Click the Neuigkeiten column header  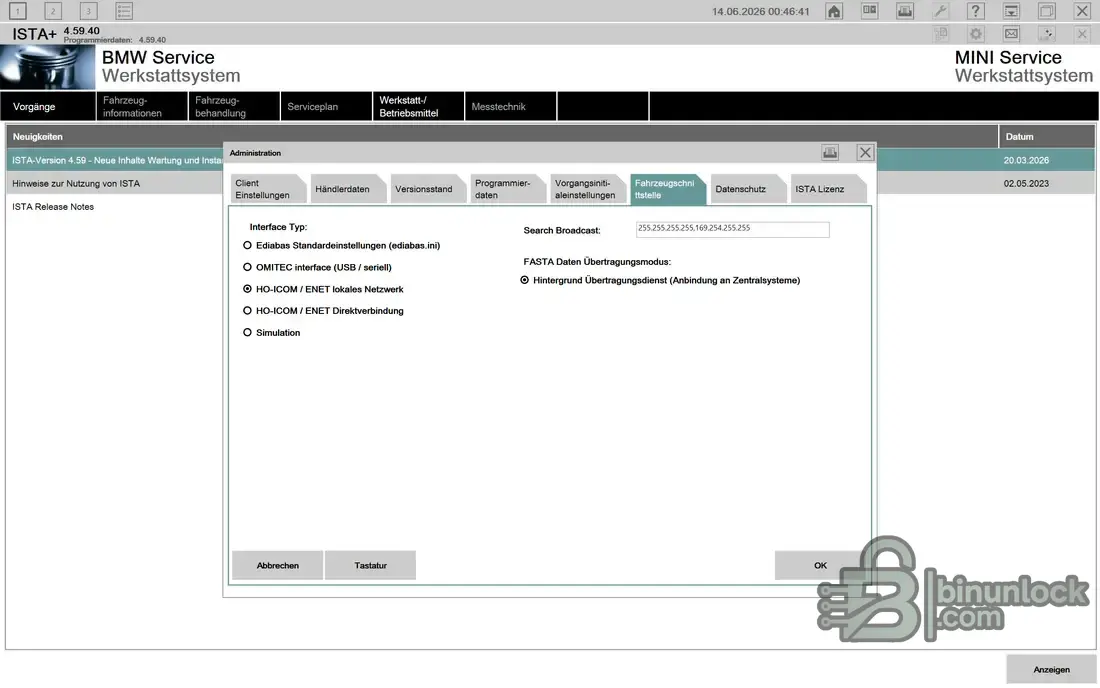point(502,137)
